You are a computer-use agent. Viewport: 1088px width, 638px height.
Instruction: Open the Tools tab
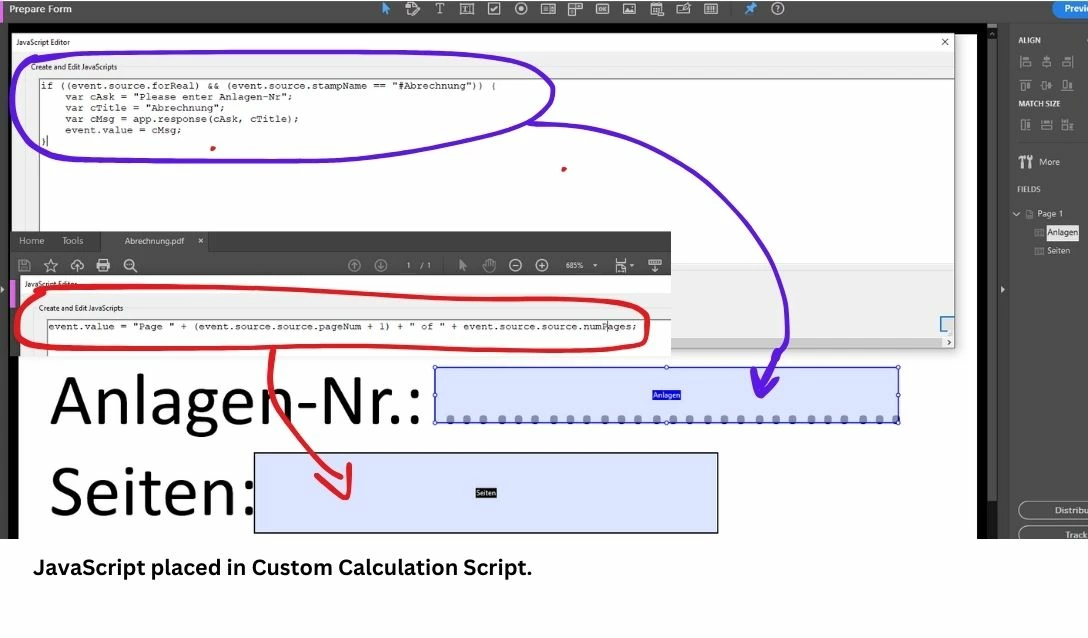point(72,241)
